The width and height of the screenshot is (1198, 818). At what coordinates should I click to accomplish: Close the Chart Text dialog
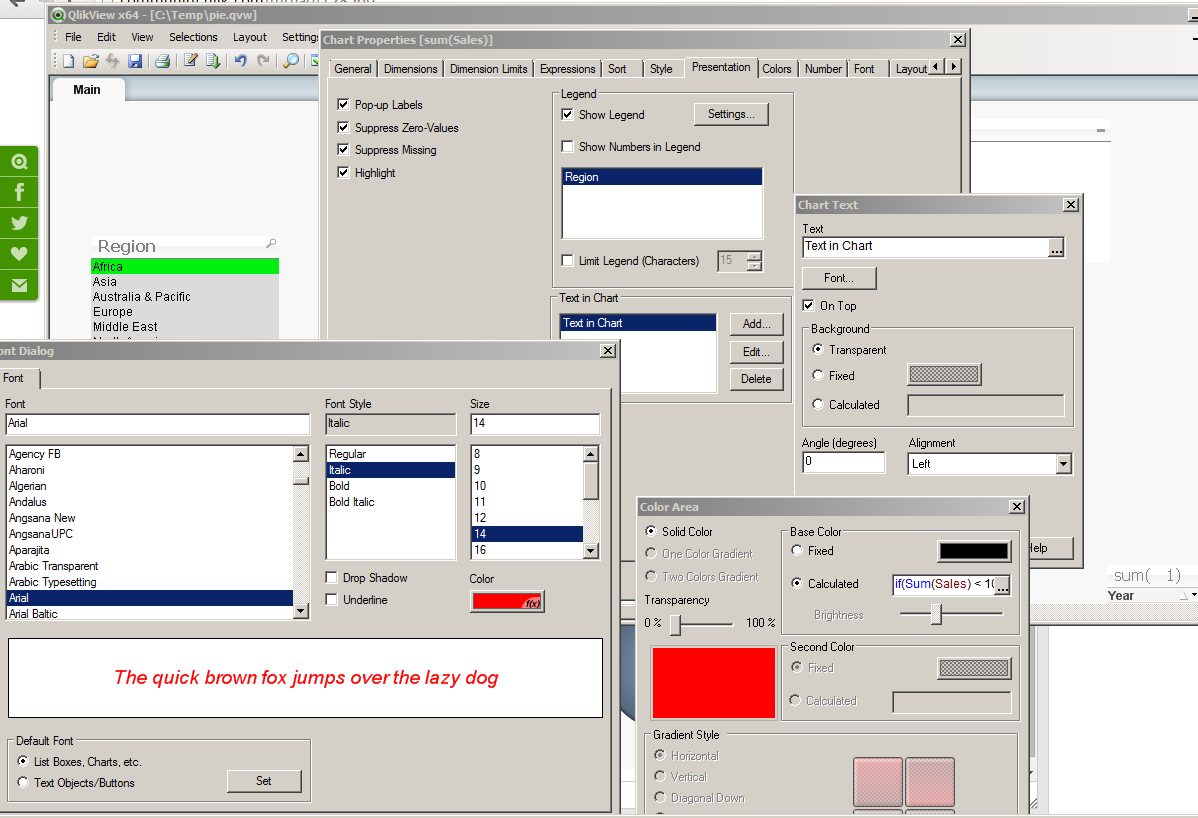(1071, 205)
